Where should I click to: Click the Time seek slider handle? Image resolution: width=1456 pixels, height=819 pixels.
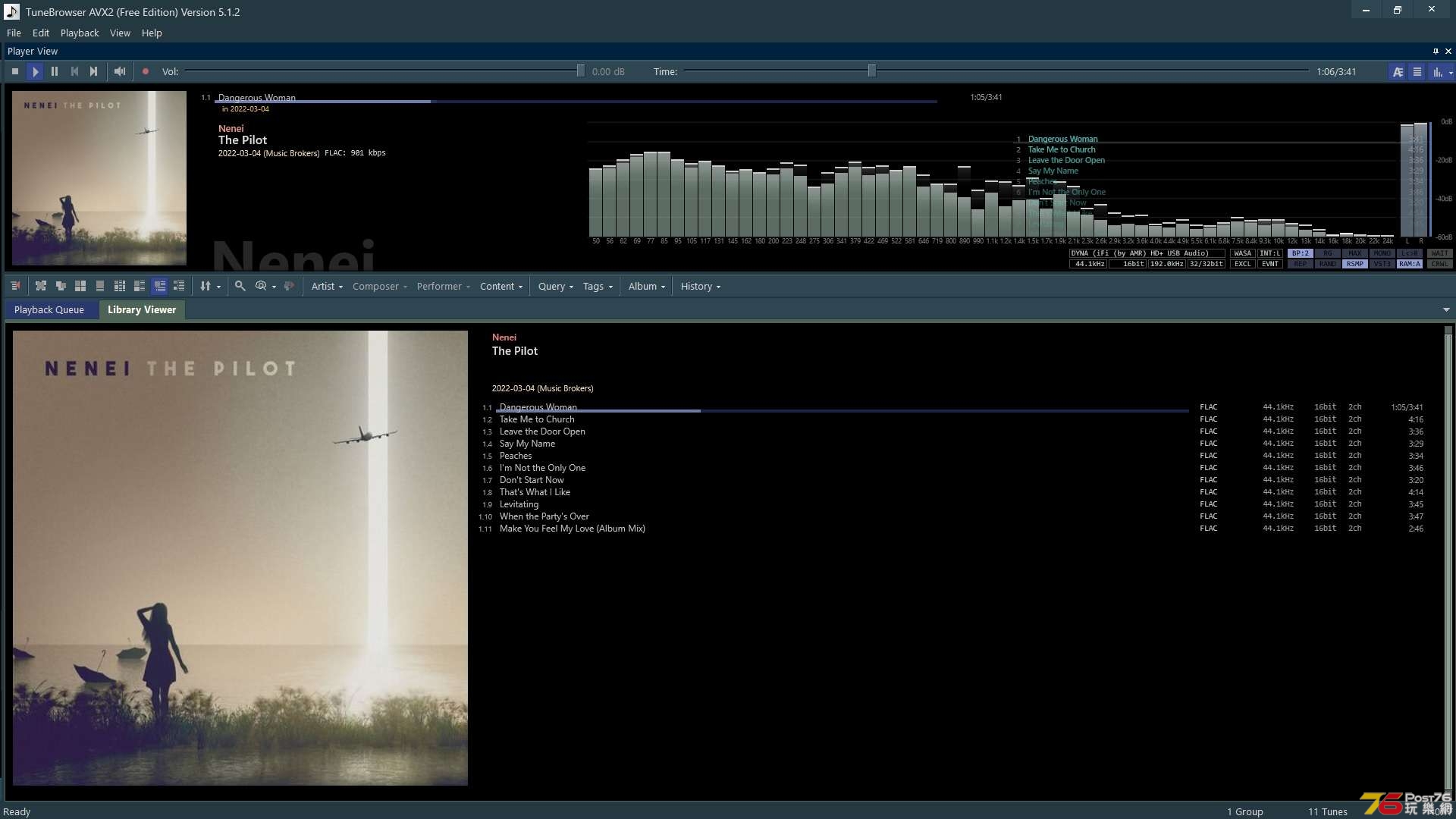pos(872,71)
